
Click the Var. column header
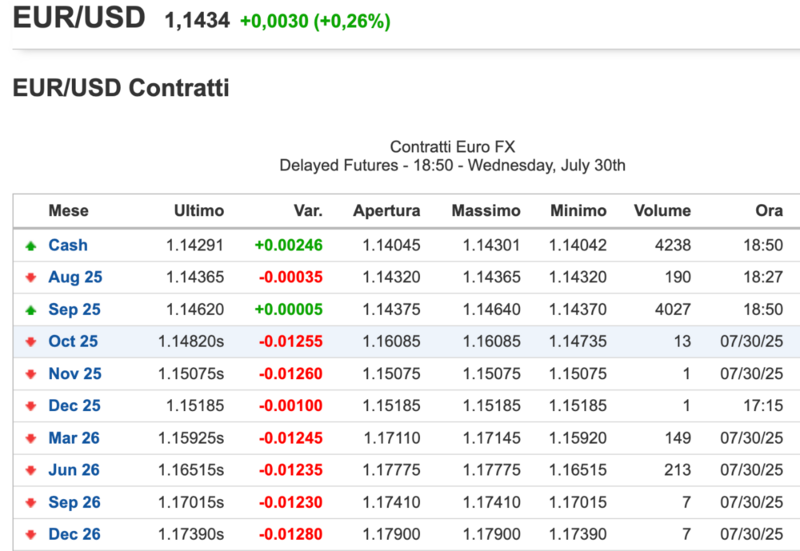[307, 211]
